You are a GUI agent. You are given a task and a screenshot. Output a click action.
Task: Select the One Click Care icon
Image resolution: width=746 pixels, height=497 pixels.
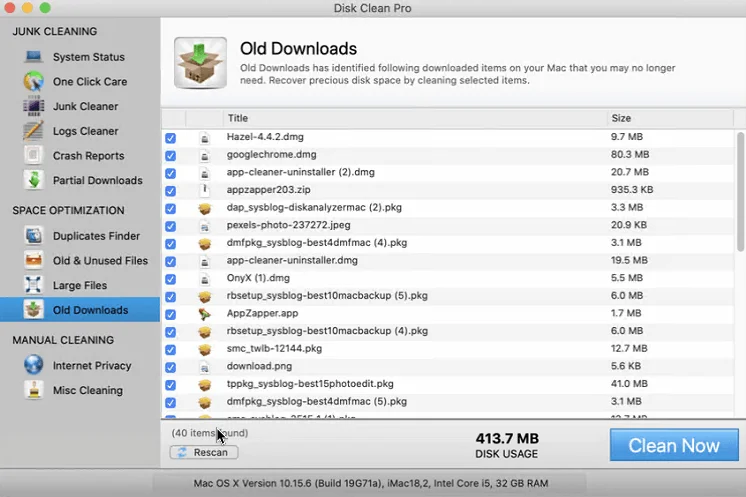coord(33,81)
